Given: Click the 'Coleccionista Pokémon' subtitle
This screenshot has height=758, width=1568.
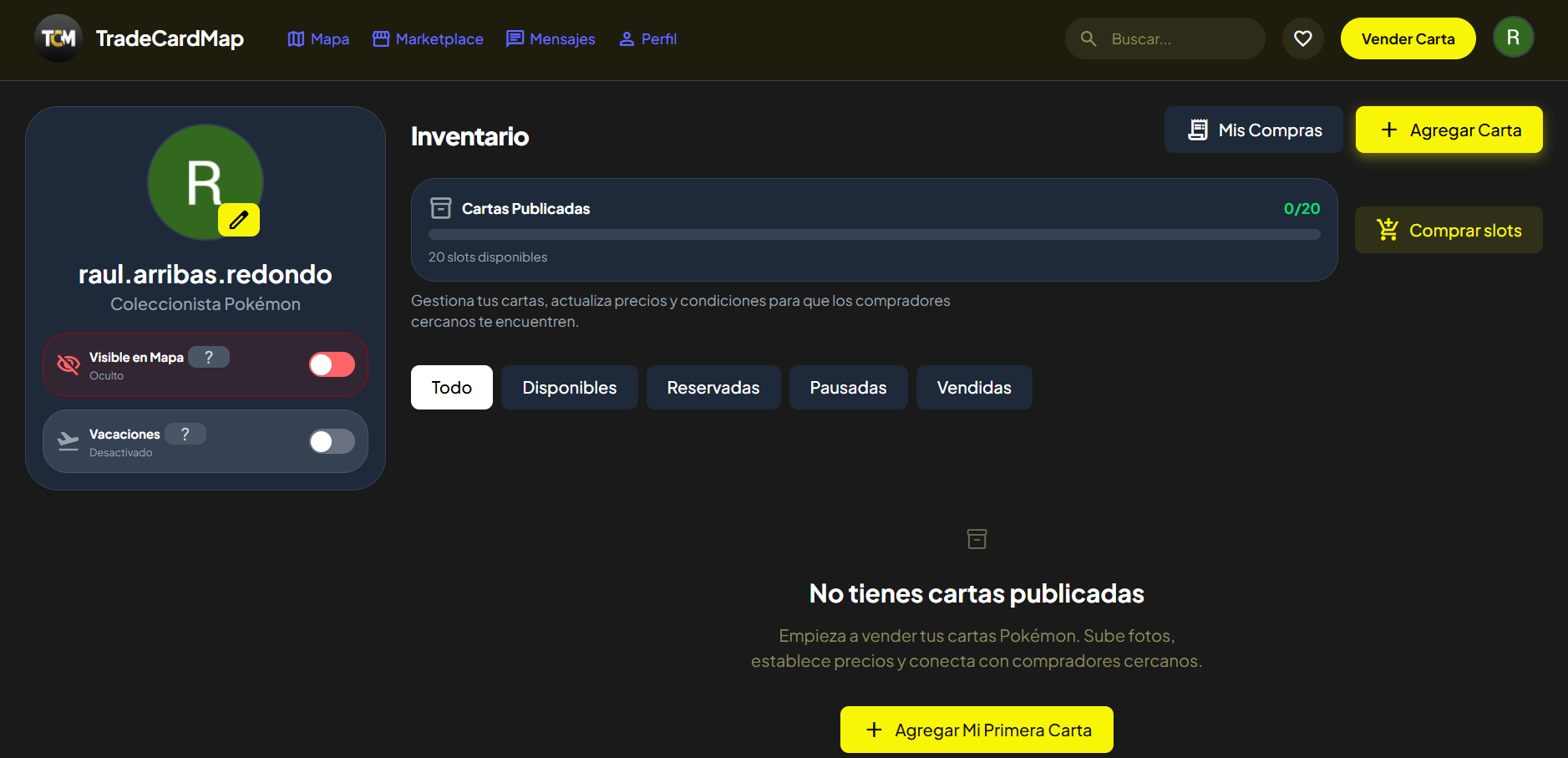Looking at the screenshot, I should [x=206, y=304].
